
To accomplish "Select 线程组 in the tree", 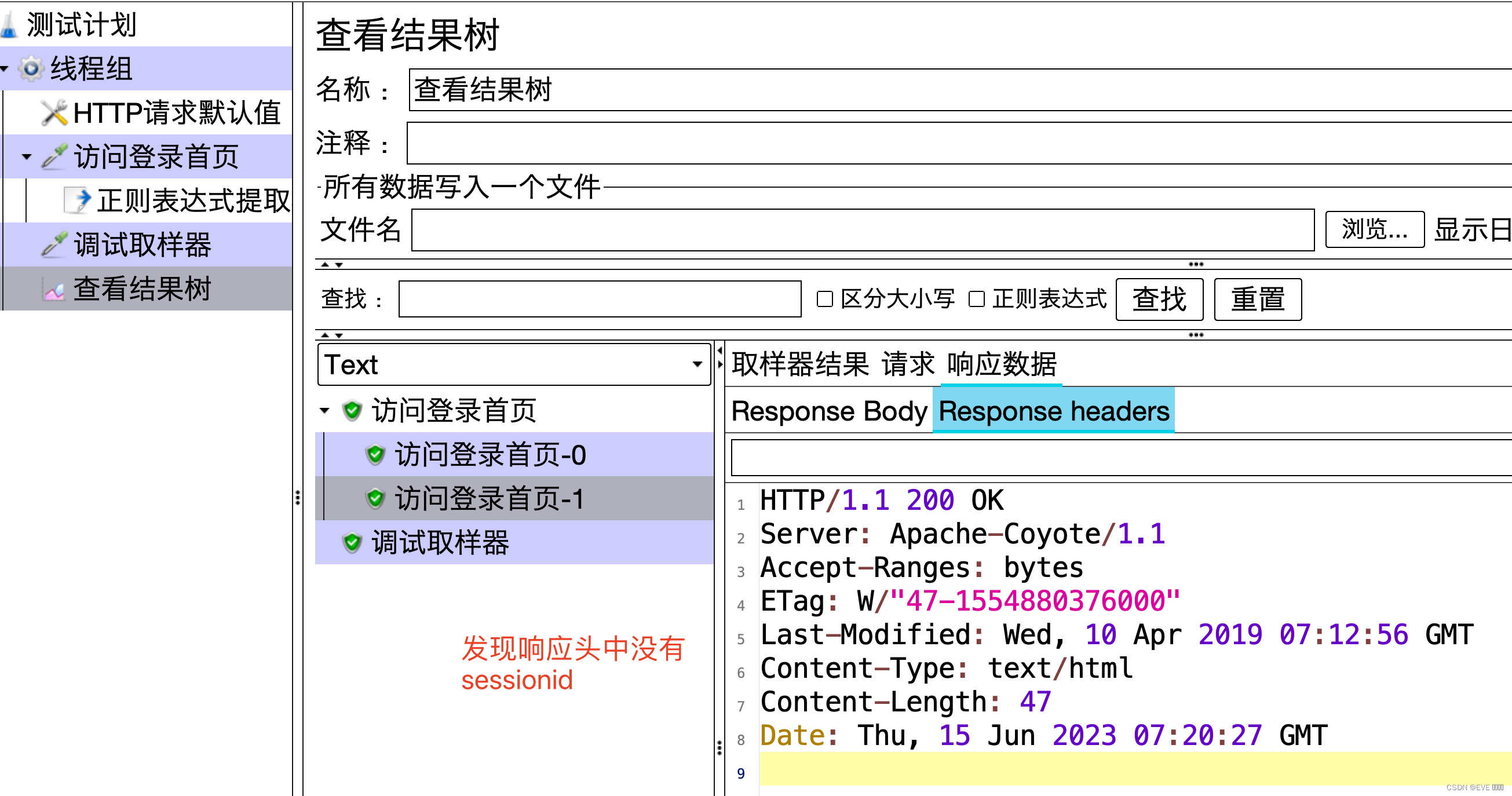I will pos(91,69).
